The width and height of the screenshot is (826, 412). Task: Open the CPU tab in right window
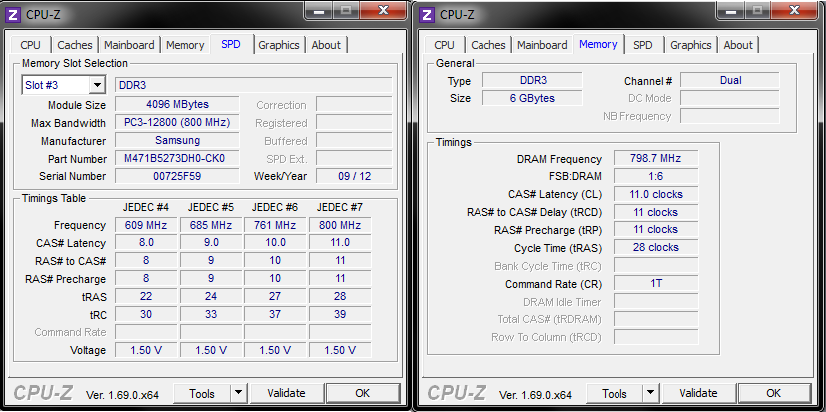(x=444, y=45)
